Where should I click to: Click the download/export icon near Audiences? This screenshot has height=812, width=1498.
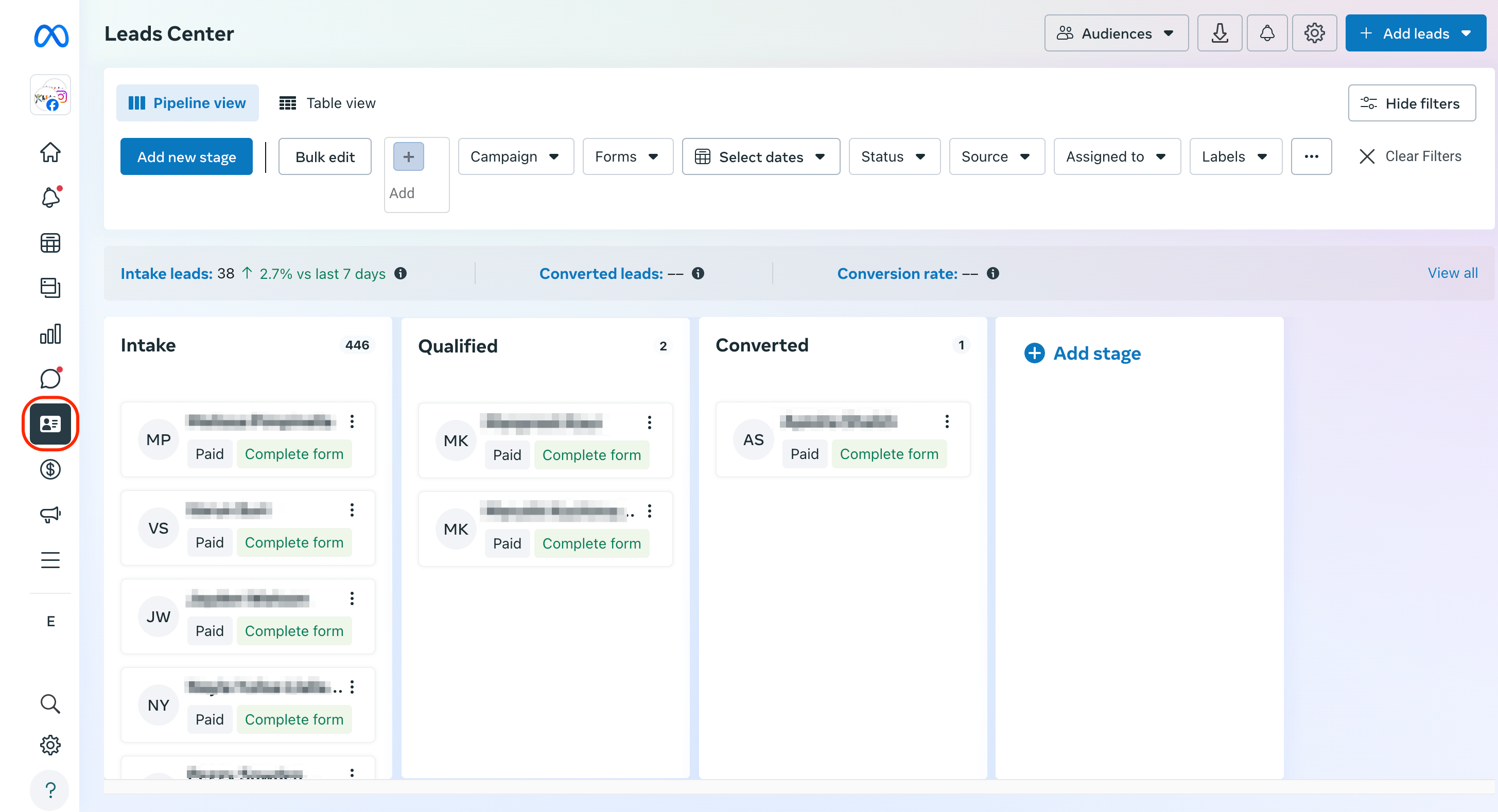click(1220, 33)
